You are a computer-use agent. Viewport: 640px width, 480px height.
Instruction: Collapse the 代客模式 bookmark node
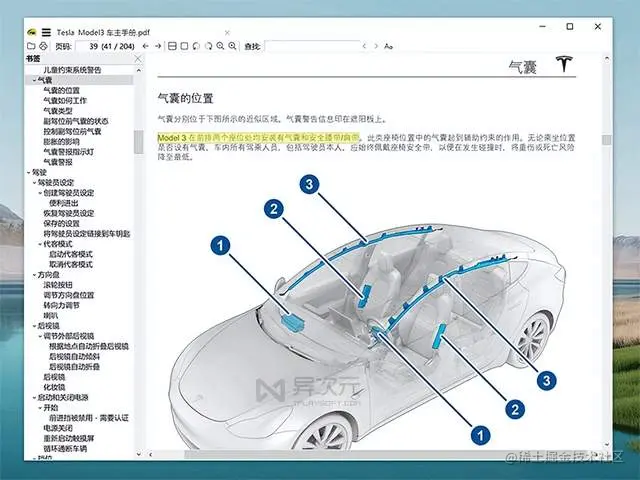pos(40,244)
